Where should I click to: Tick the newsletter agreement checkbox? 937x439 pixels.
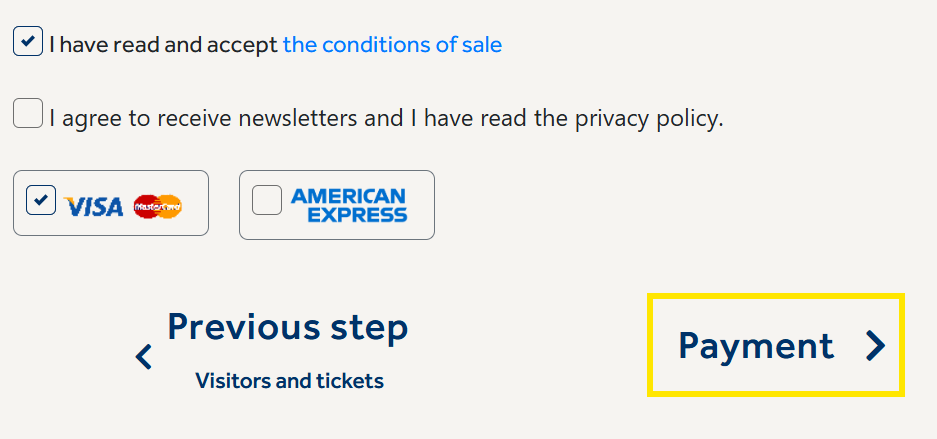(x=28, y=113)
